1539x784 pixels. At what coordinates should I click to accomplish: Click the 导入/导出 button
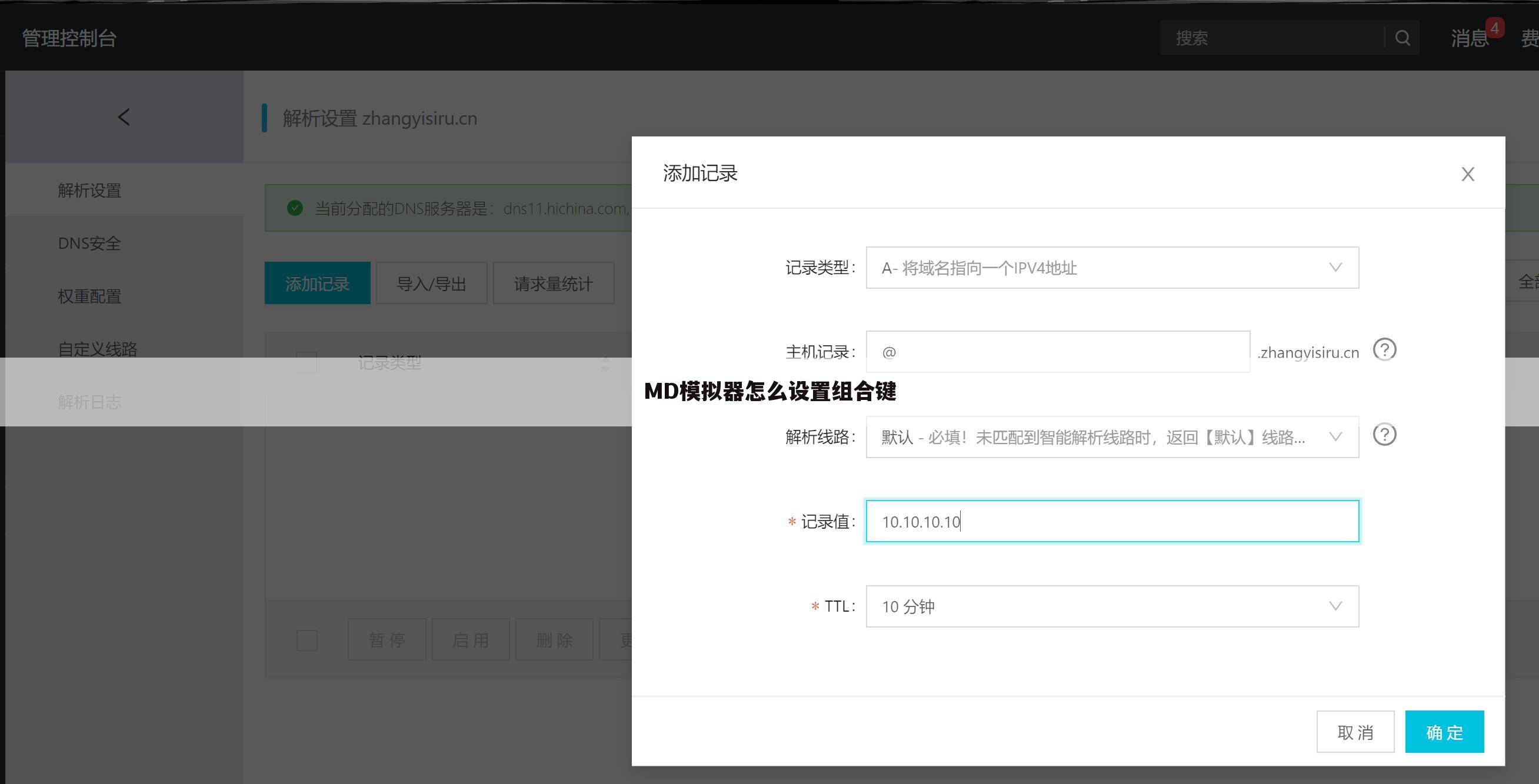point(431,283)
